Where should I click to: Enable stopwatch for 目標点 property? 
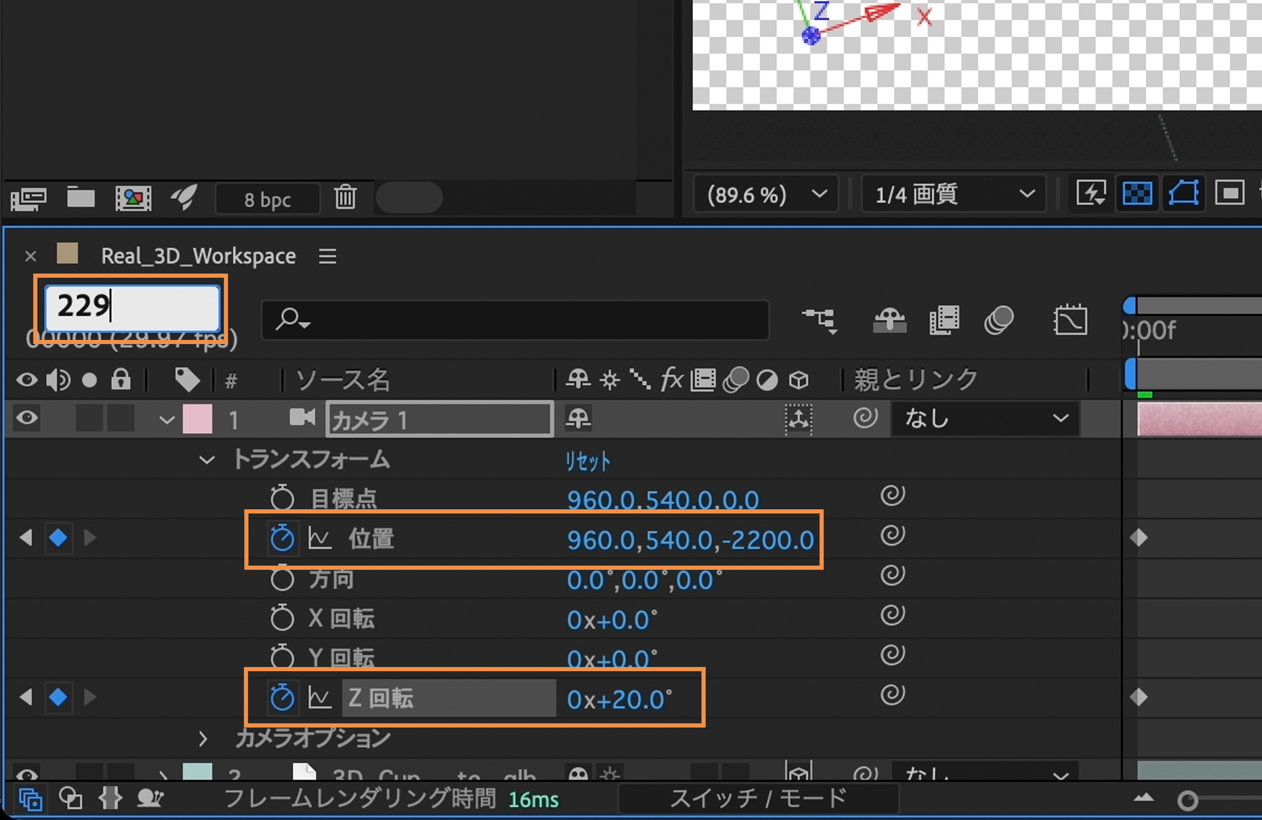click(x=282, y=498)
